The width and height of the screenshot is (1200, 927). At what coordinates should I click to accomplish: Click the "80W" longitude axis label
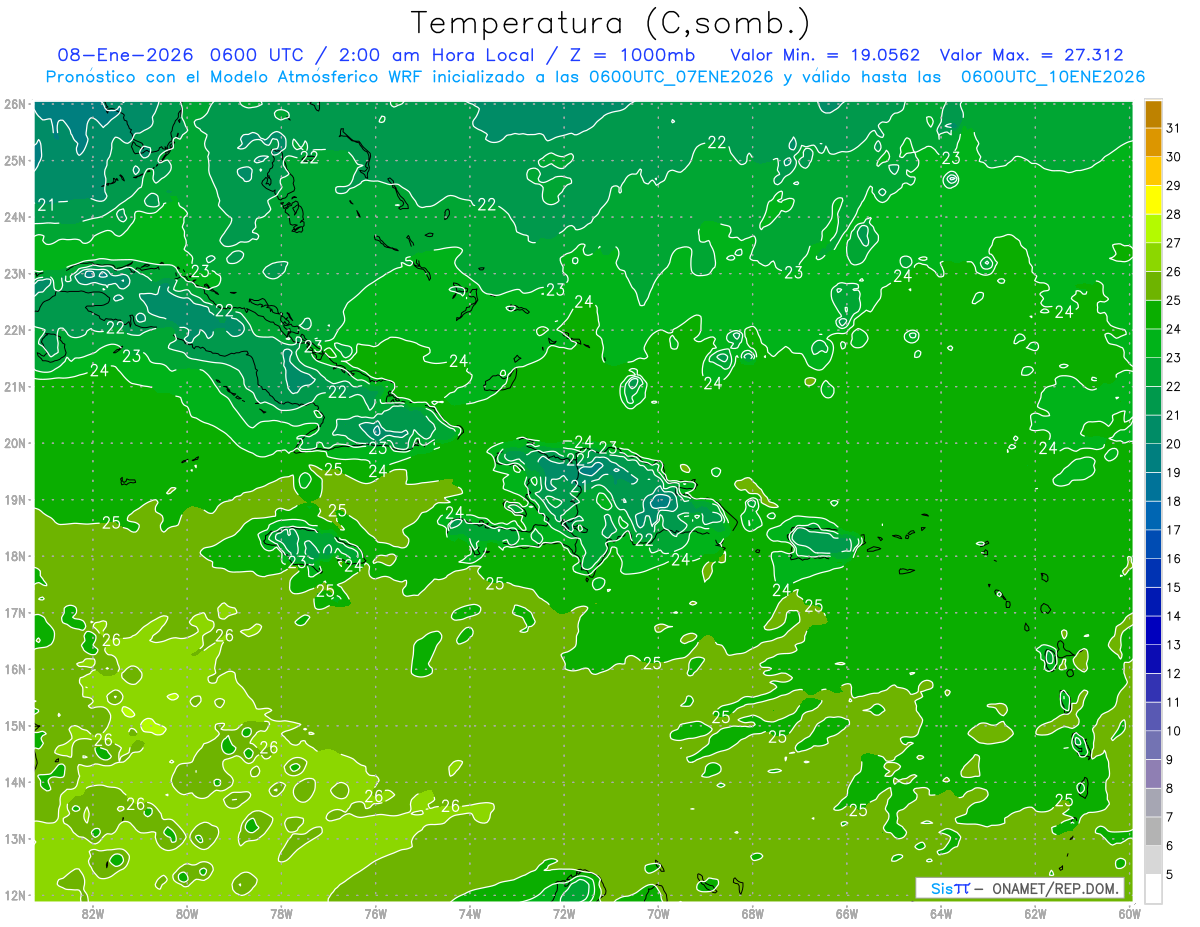187,913
